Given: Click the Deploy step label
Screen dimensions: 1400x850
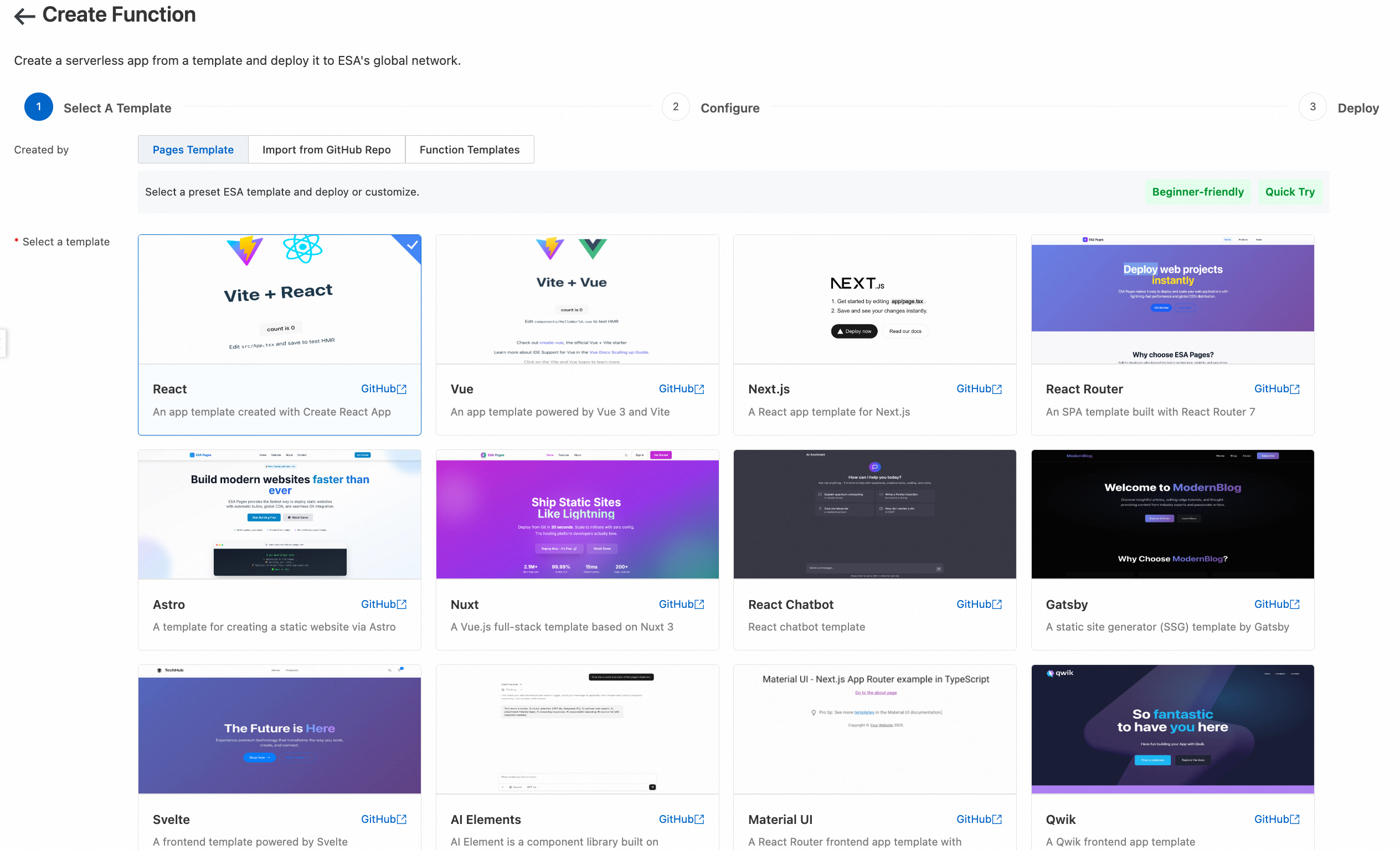Looking at the screenshot, I should click(1358, 108).
